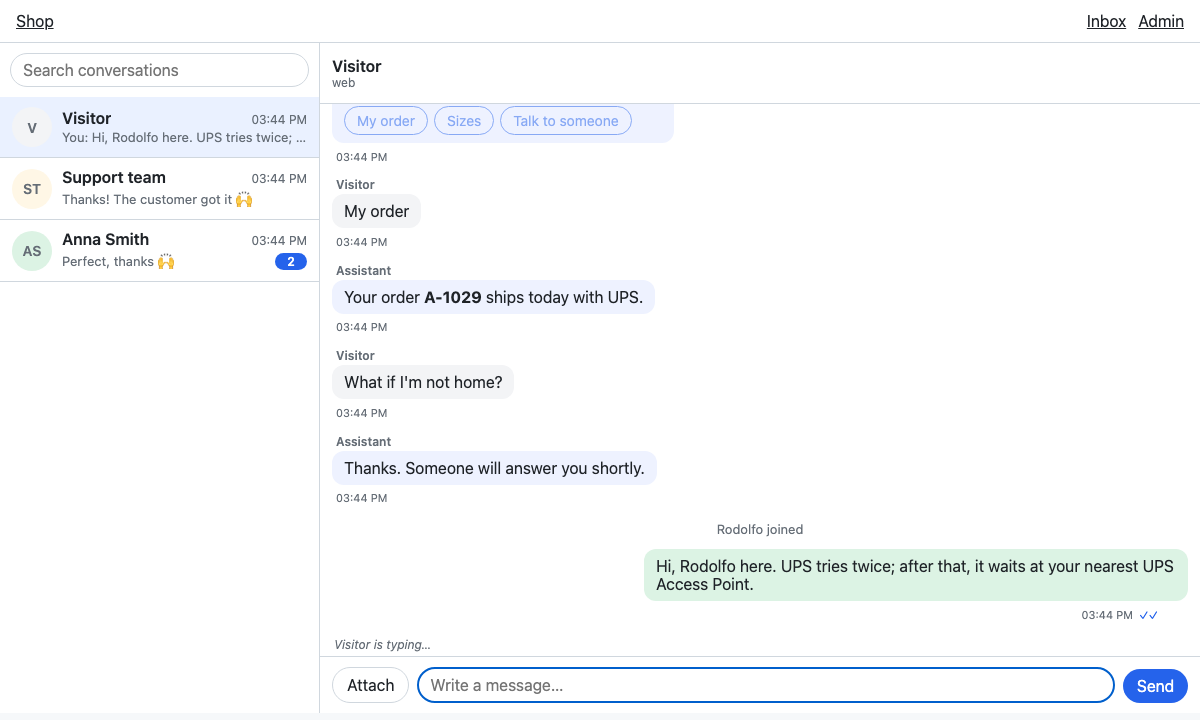Open the Anna Smith conversation
Screen dimensions: 1200x720
pos(160,251)
